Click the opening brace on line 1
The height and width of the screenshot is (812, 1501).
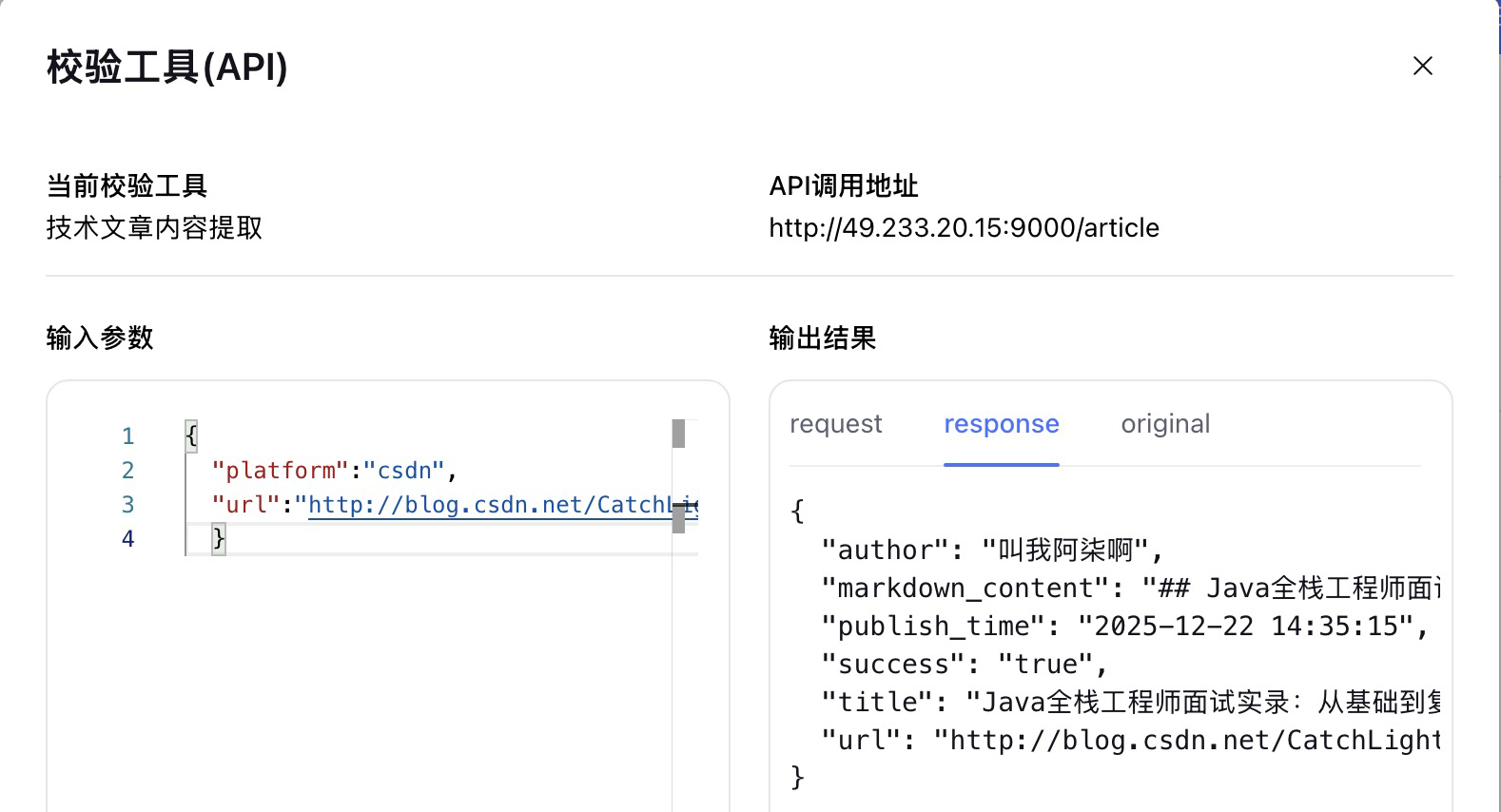[191, 436]
